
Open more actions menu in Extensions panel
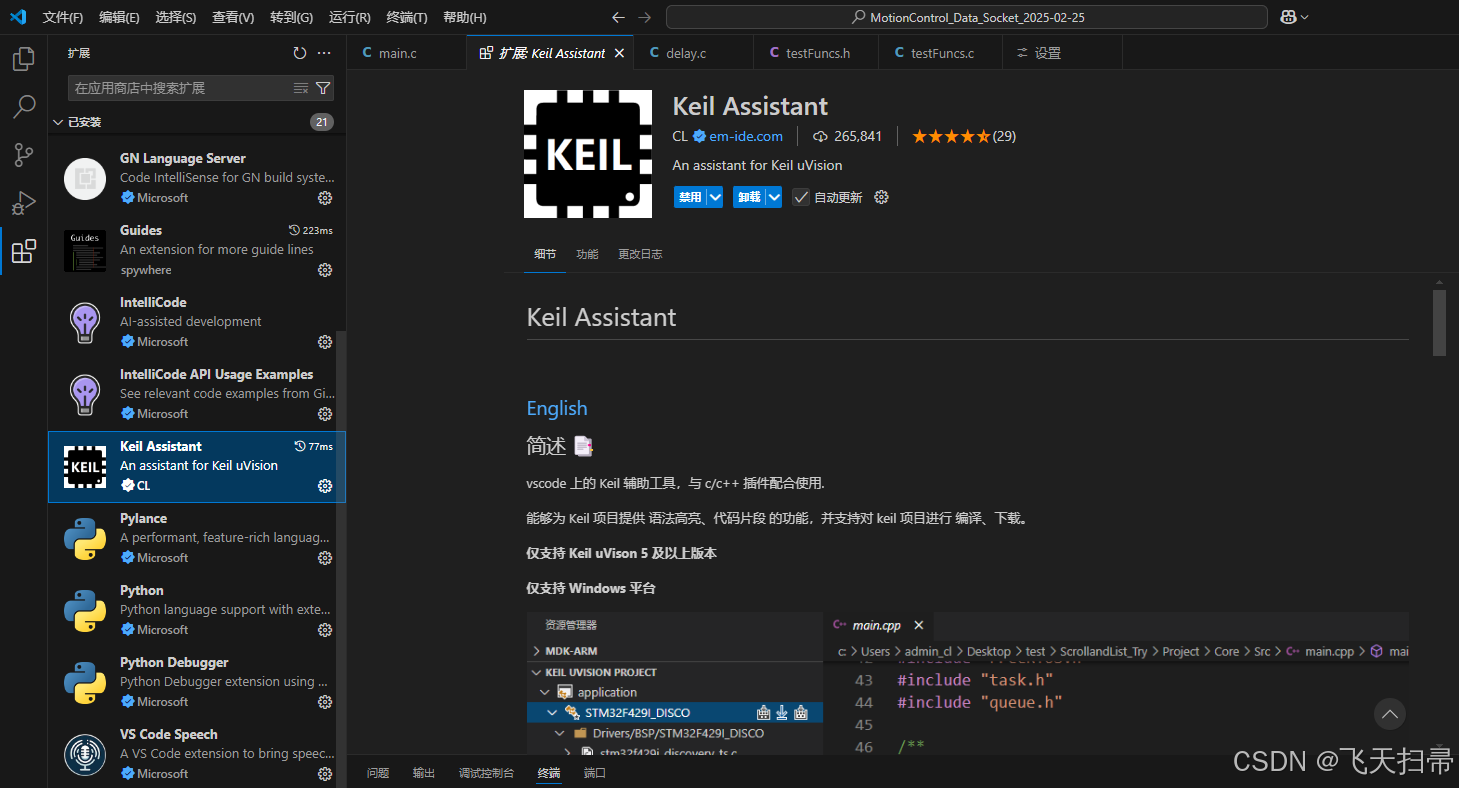coord(324,53)
